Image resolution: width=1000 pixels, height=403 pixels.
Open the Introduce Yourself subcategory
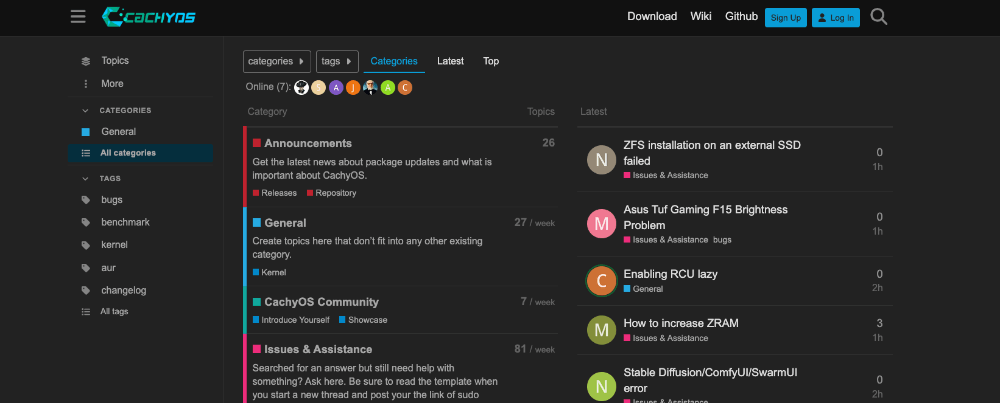click(291, 320)
